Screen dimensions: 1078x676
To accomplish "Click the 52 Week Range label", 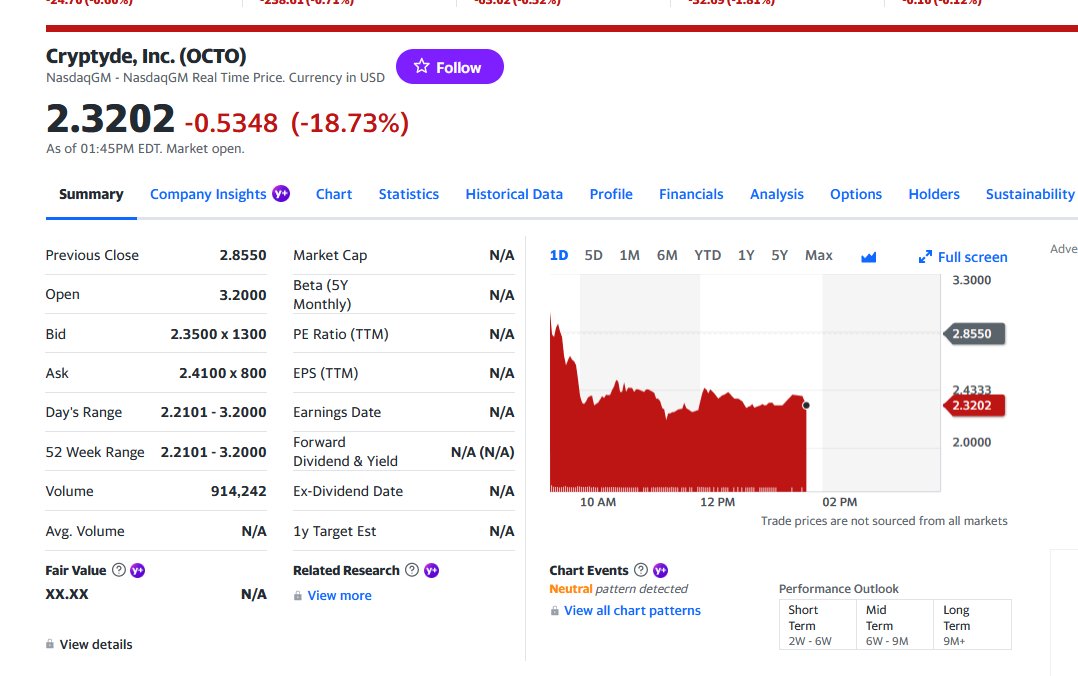I will pyautogui.click(x=95, y=453).
